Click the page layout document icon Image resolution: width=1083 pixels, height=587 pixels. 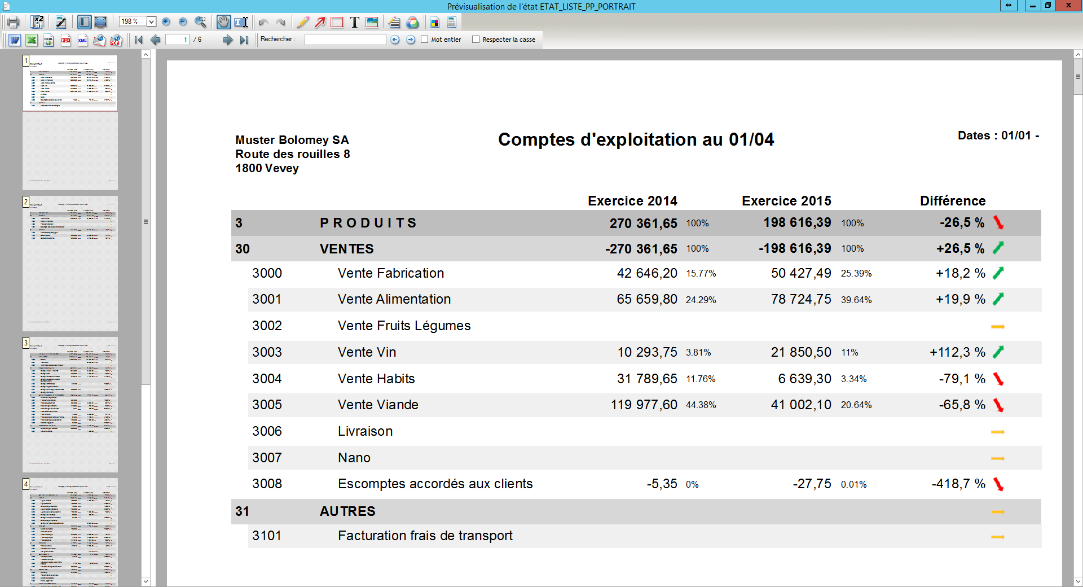(451, 22)
